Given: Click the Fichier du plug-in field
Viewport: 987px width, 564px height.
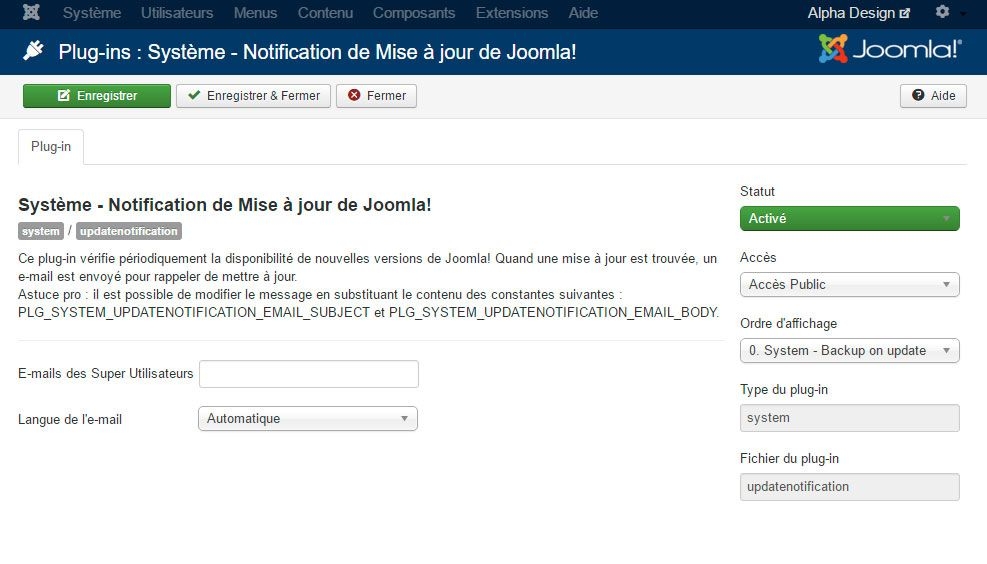Looking at the screenshot, I should (x=850, y=487).
